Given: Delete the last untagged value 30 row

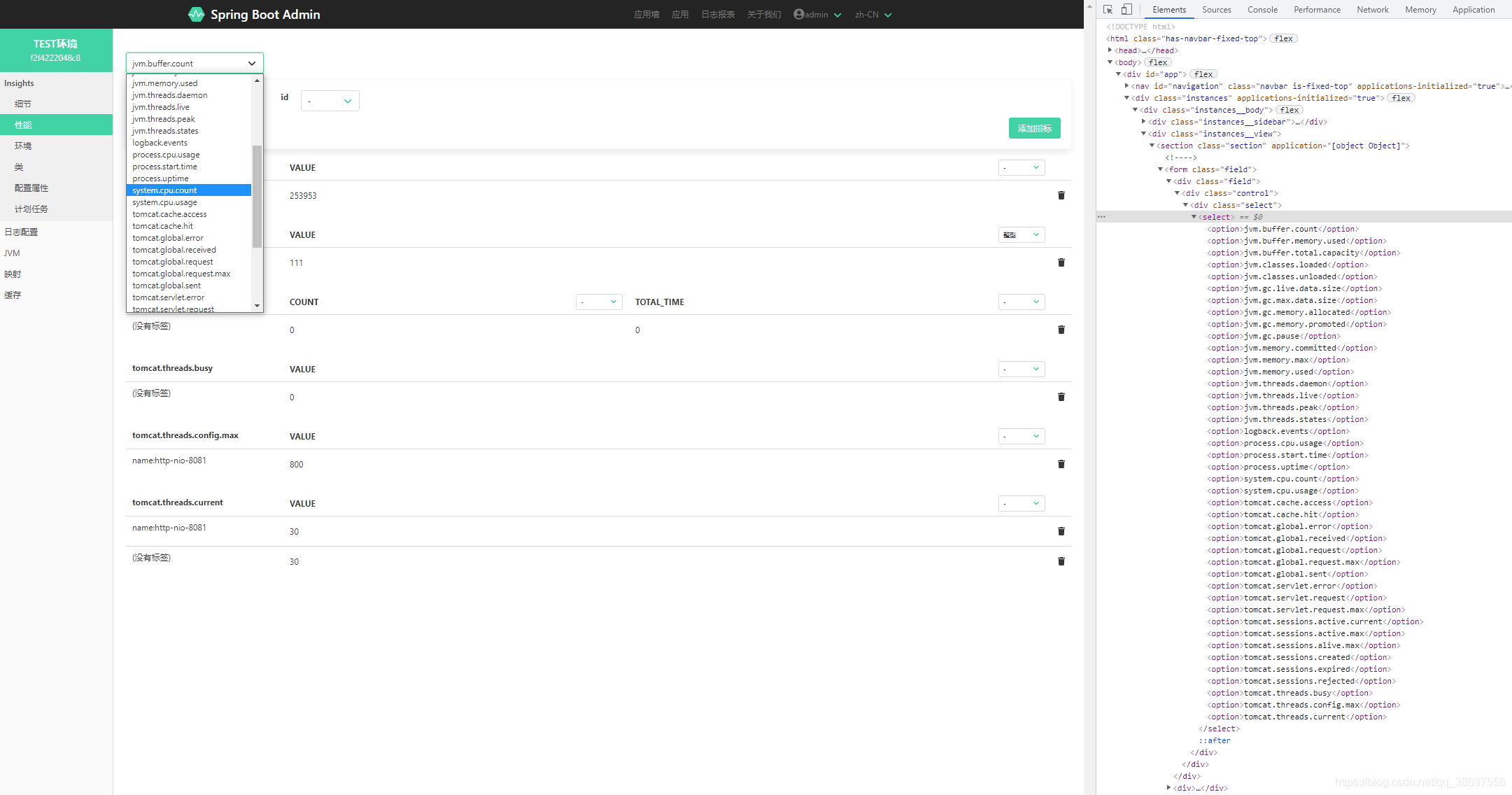Looking at the screenshot, I should 1061,561.
